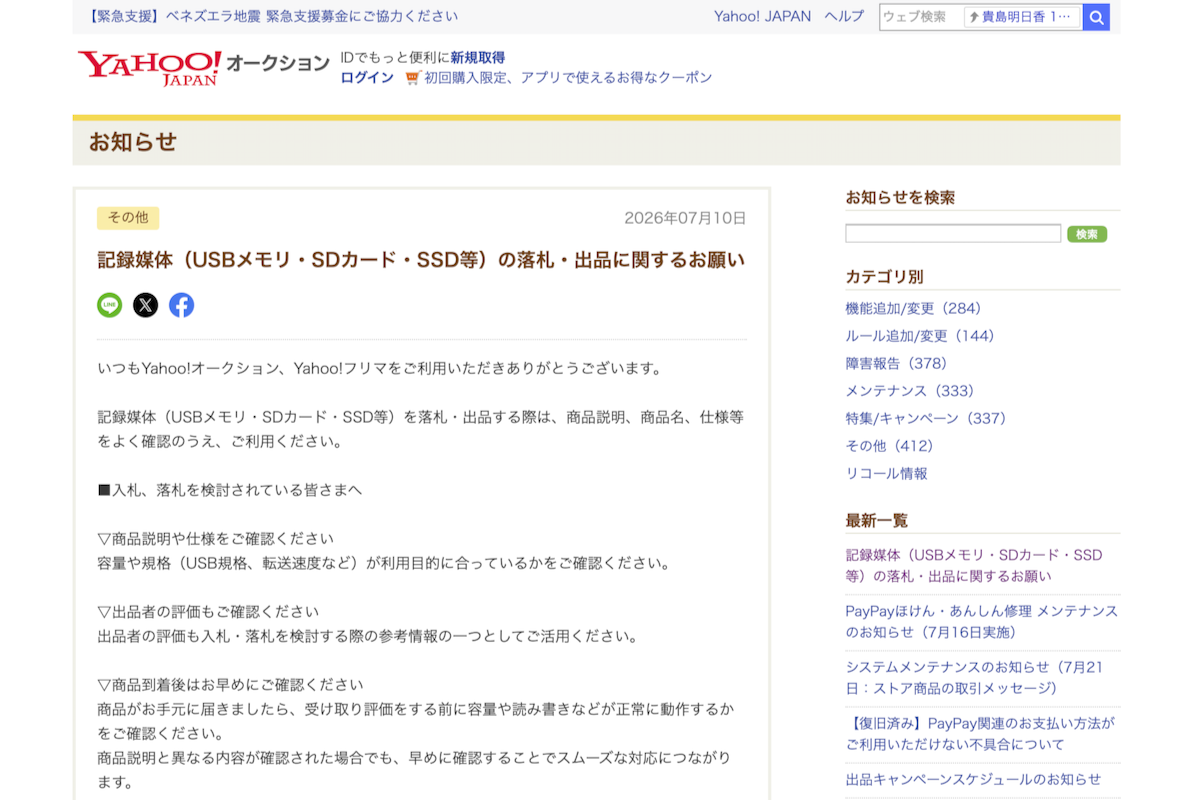Click the お知らせを検索 text field

coord(953,233)
